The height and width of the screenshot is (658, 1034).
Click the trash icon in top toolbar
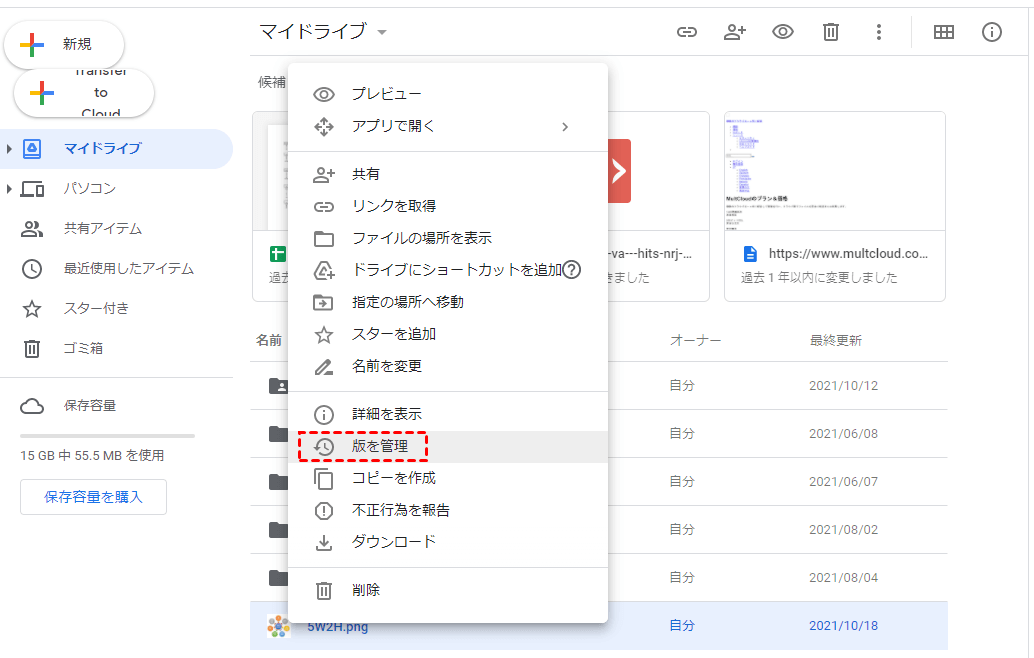pyautogui.click(x=831, y=32)
